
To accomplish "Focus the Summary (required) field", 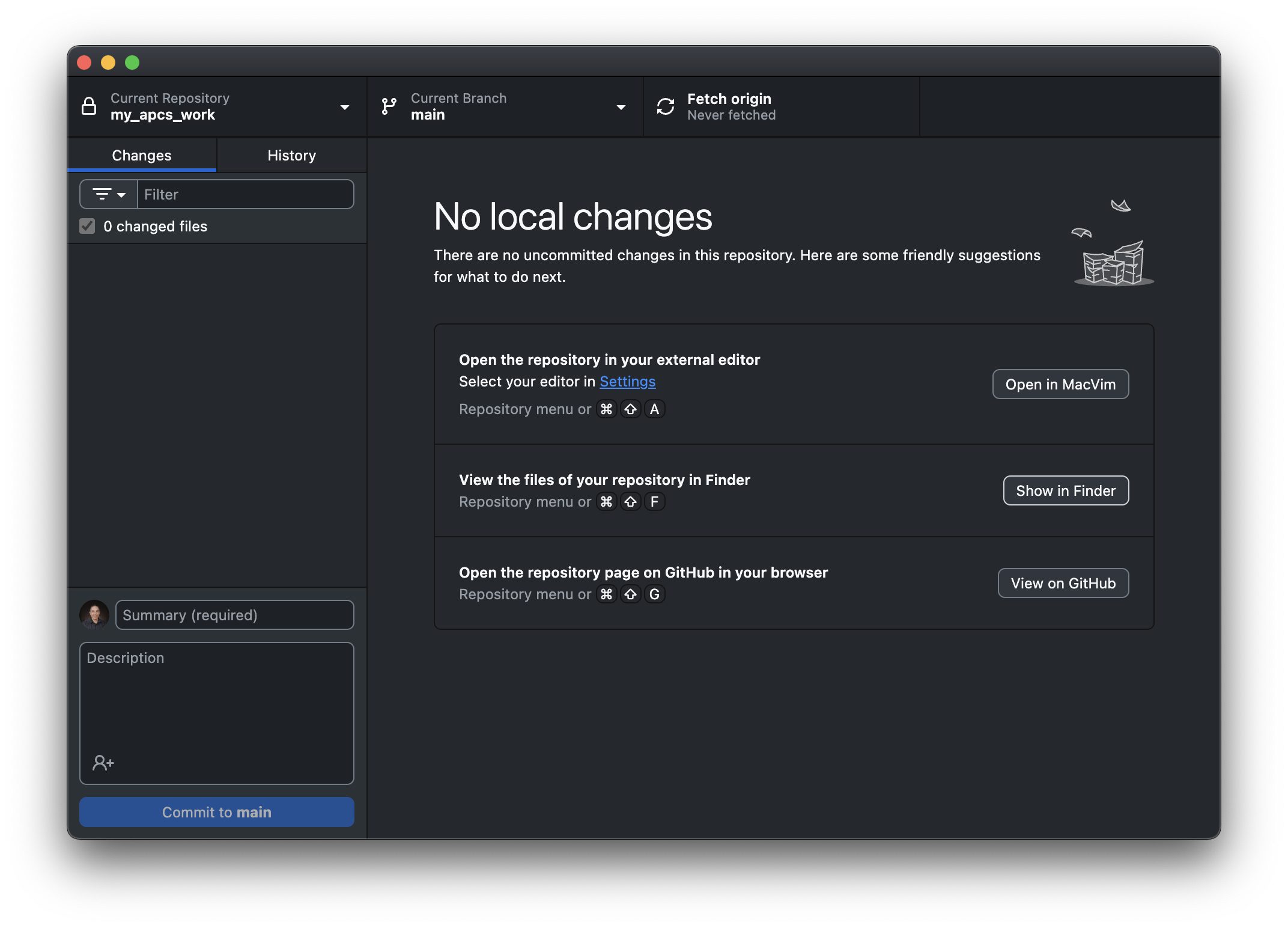I will (x=235, y=615).
